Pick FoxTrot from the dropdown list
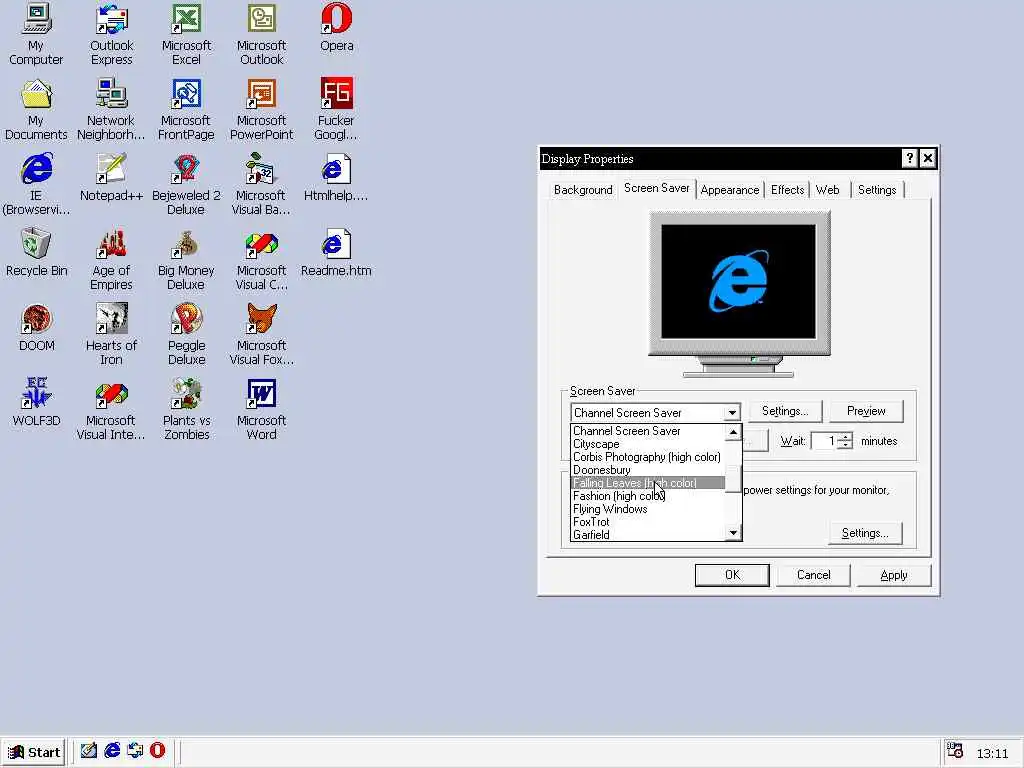1024x768 pixels. click(x=647, y=522)
